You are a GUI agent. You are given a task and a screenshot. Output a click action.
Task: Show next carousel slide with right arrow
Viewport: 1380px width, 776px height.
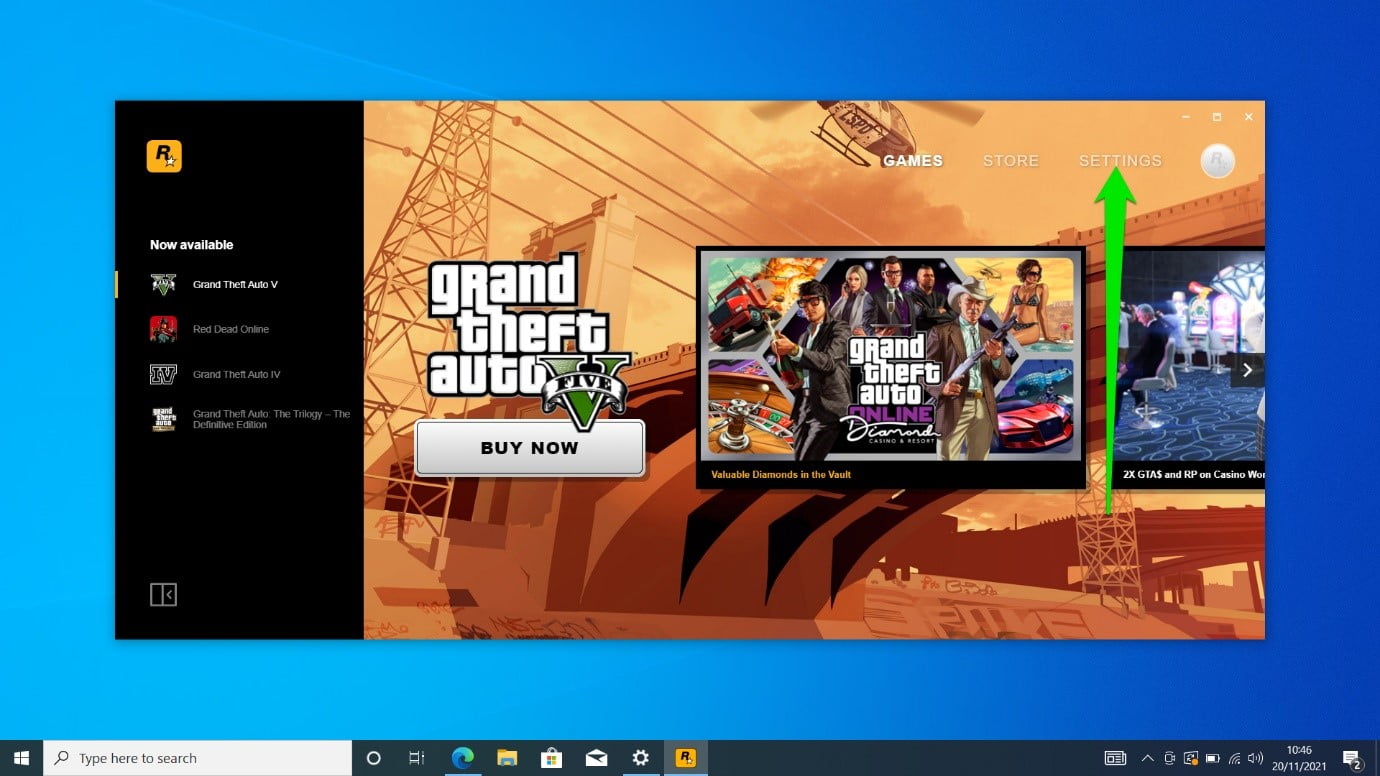pos(1246,370)
